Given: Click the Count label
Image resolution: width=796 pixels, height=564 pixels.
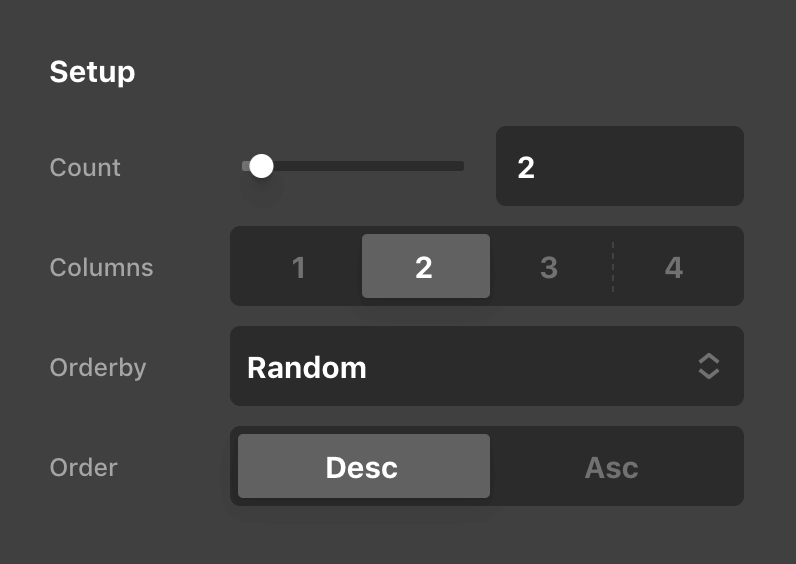Looking at the screenshot, I should (x=85, y=167).
